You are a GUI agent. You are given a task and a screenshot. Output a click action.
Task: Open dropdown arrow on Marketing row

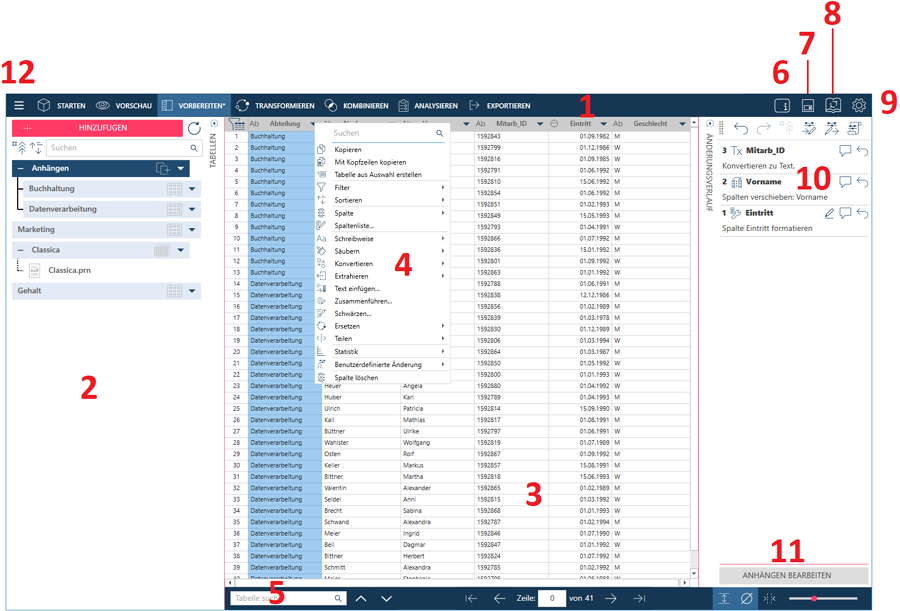tap(192, 230)
